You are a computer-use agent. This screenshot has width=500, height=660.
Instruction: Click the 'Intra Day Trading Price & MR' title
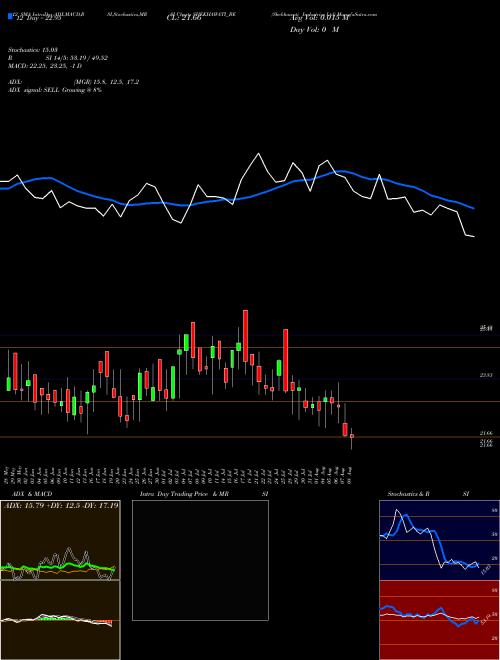click(x=184, y=494)
